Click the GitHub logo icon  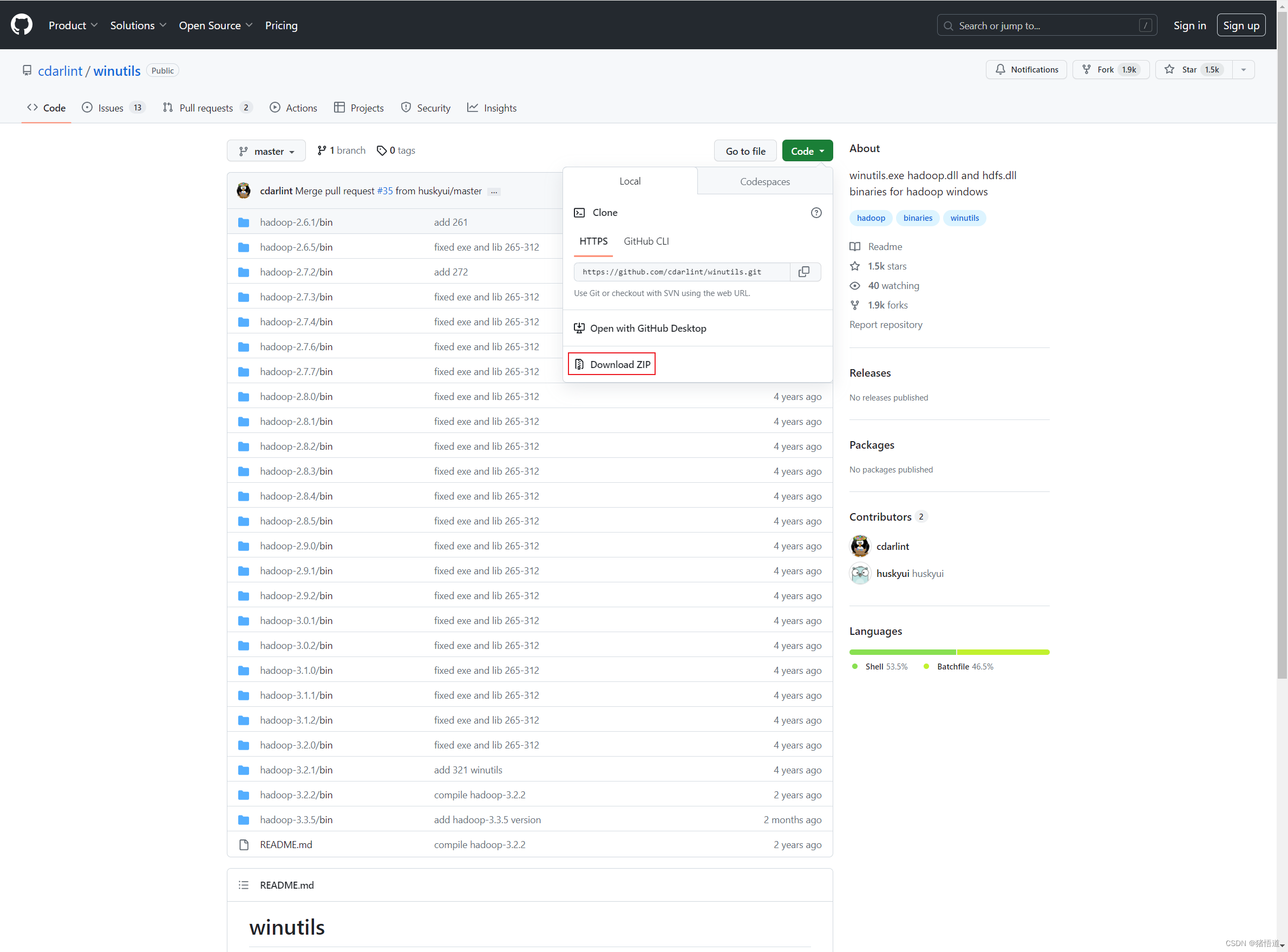pos(21,25)
